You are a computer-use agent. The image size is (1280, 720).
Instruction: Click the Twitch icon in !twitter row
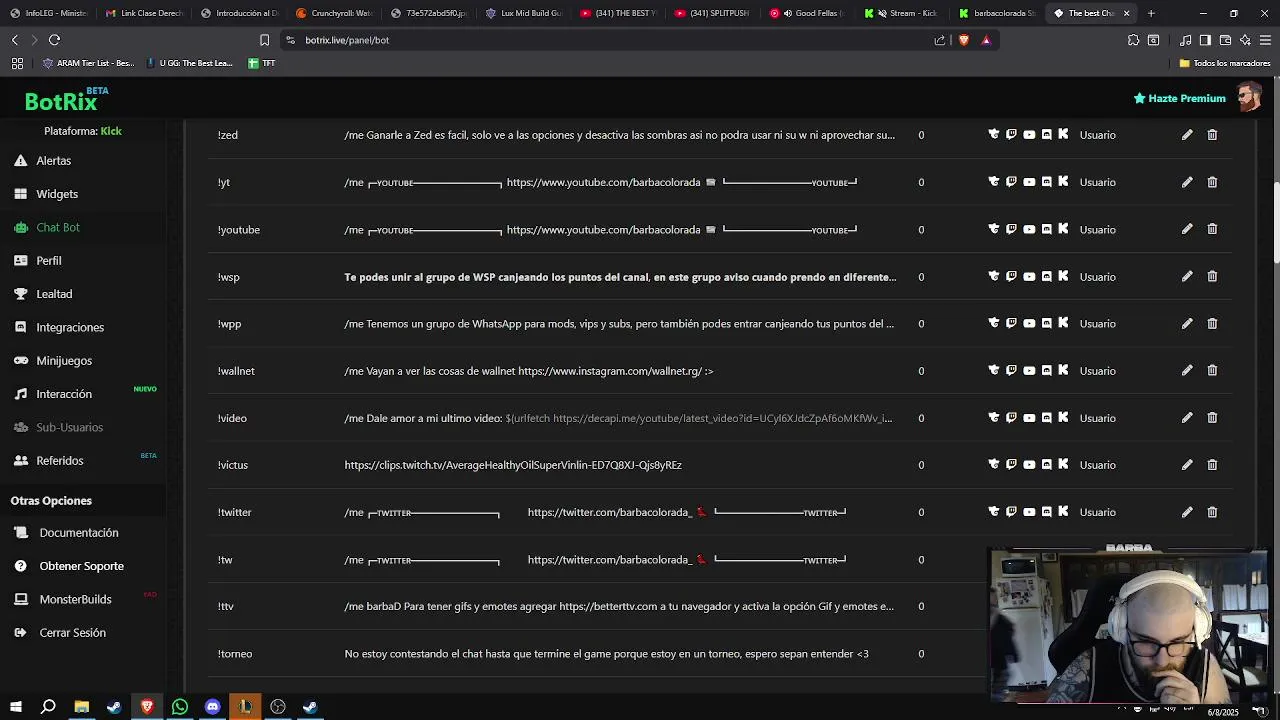[x=1011, y=511]
